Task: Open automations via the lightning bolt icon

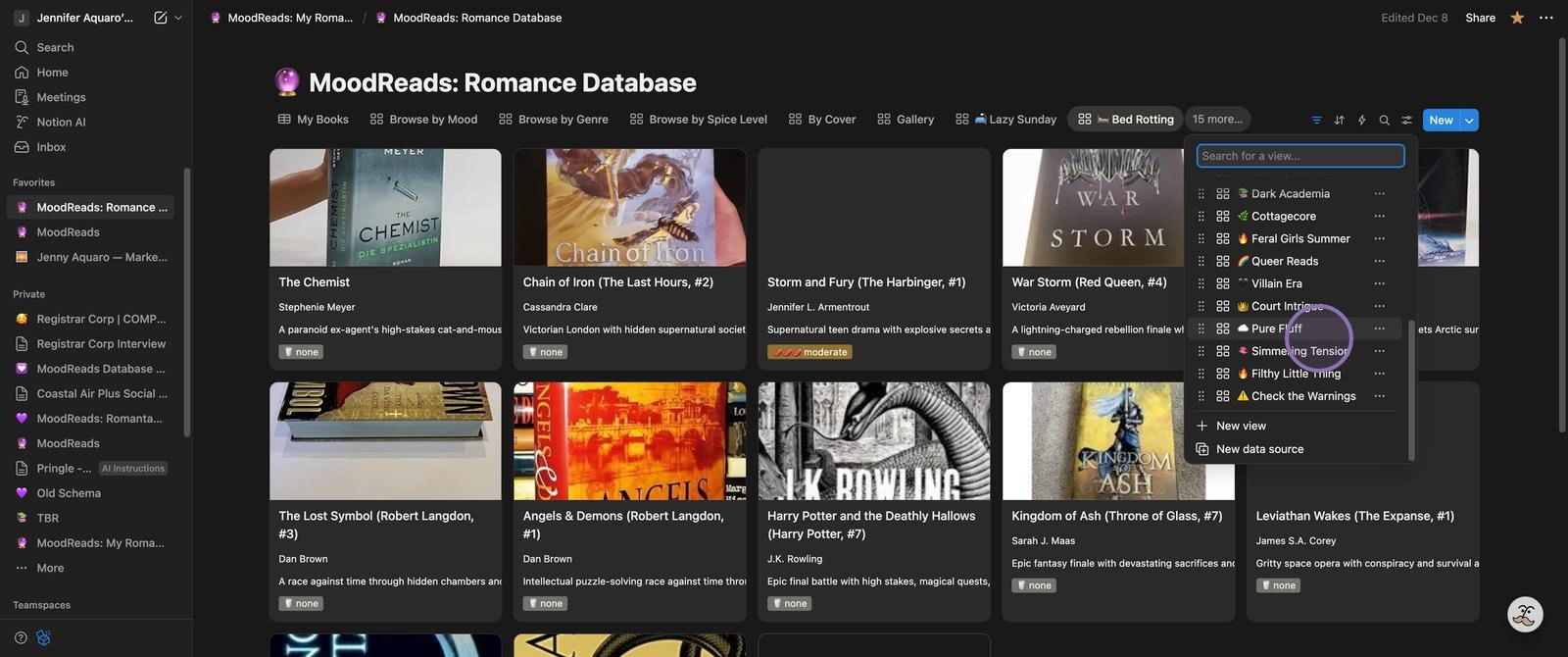Action: [x=1361, y=121]
